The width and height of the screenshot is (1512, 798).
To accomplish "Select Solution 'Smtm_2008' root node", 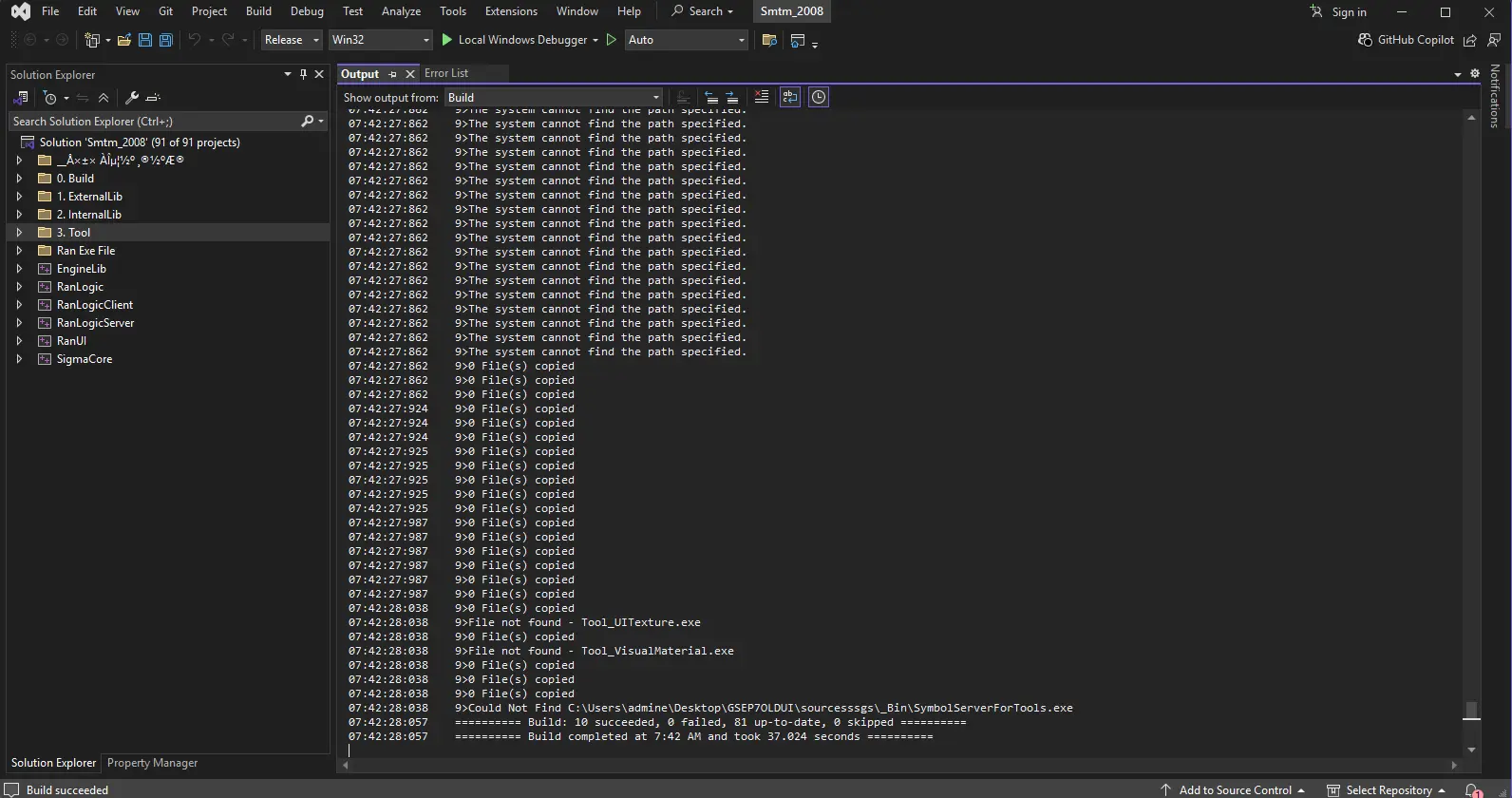I will pyautogui.click(x=140, y=142).
